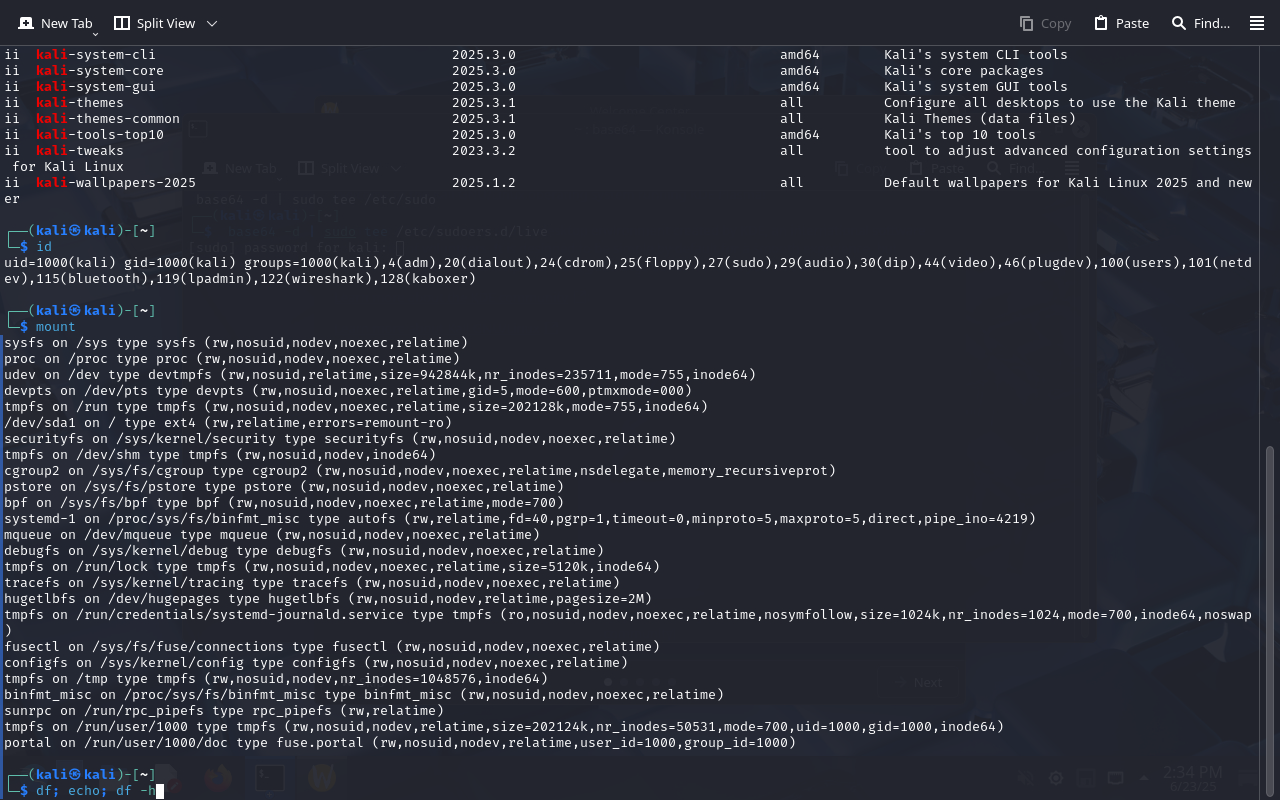Open a new terminal tab with New Tab
1280x800 pixels.
(x=55, y=23)
